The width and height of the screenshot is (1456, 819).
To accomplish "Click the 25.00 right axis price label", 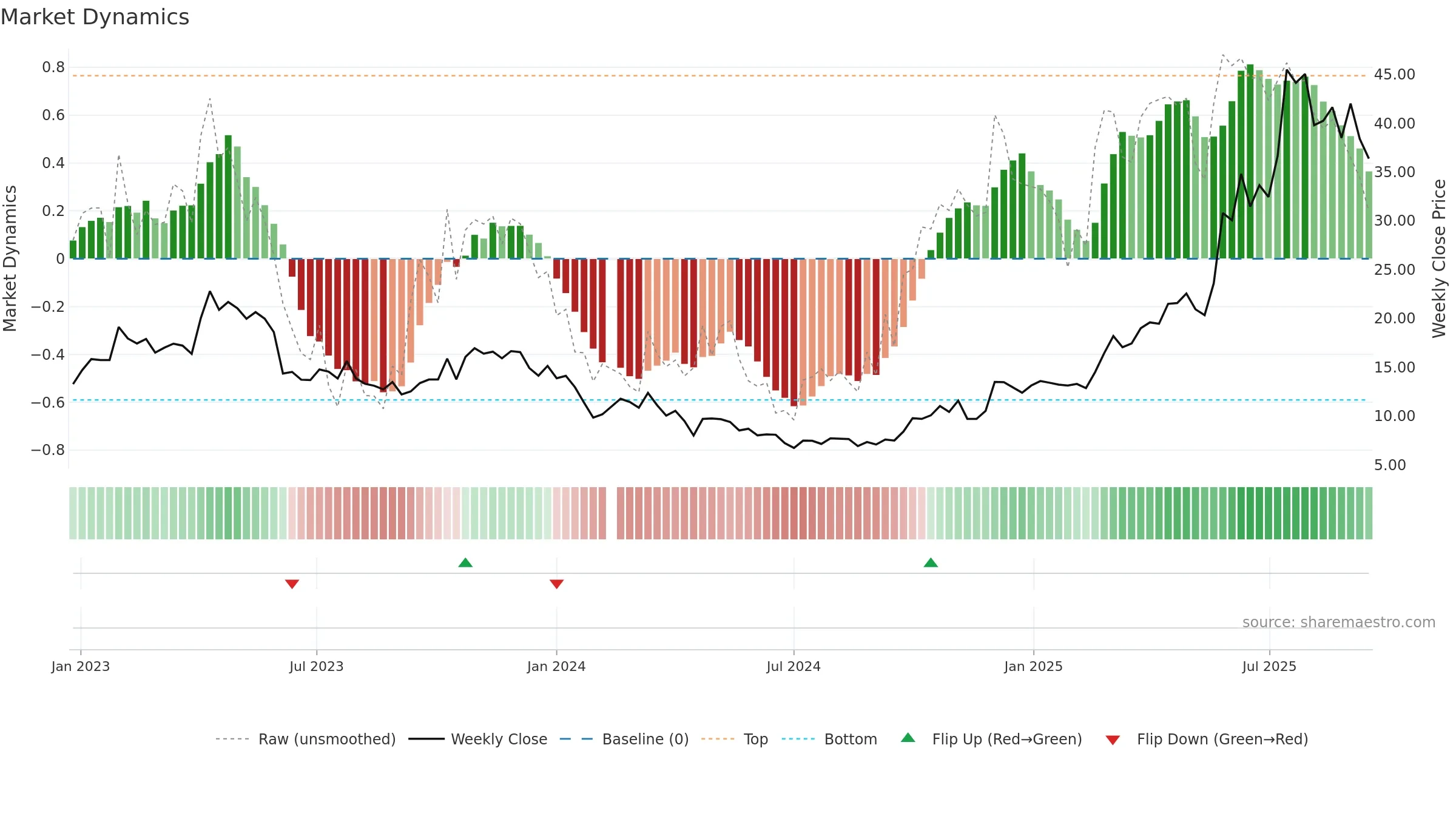I will click(1394, 270).
